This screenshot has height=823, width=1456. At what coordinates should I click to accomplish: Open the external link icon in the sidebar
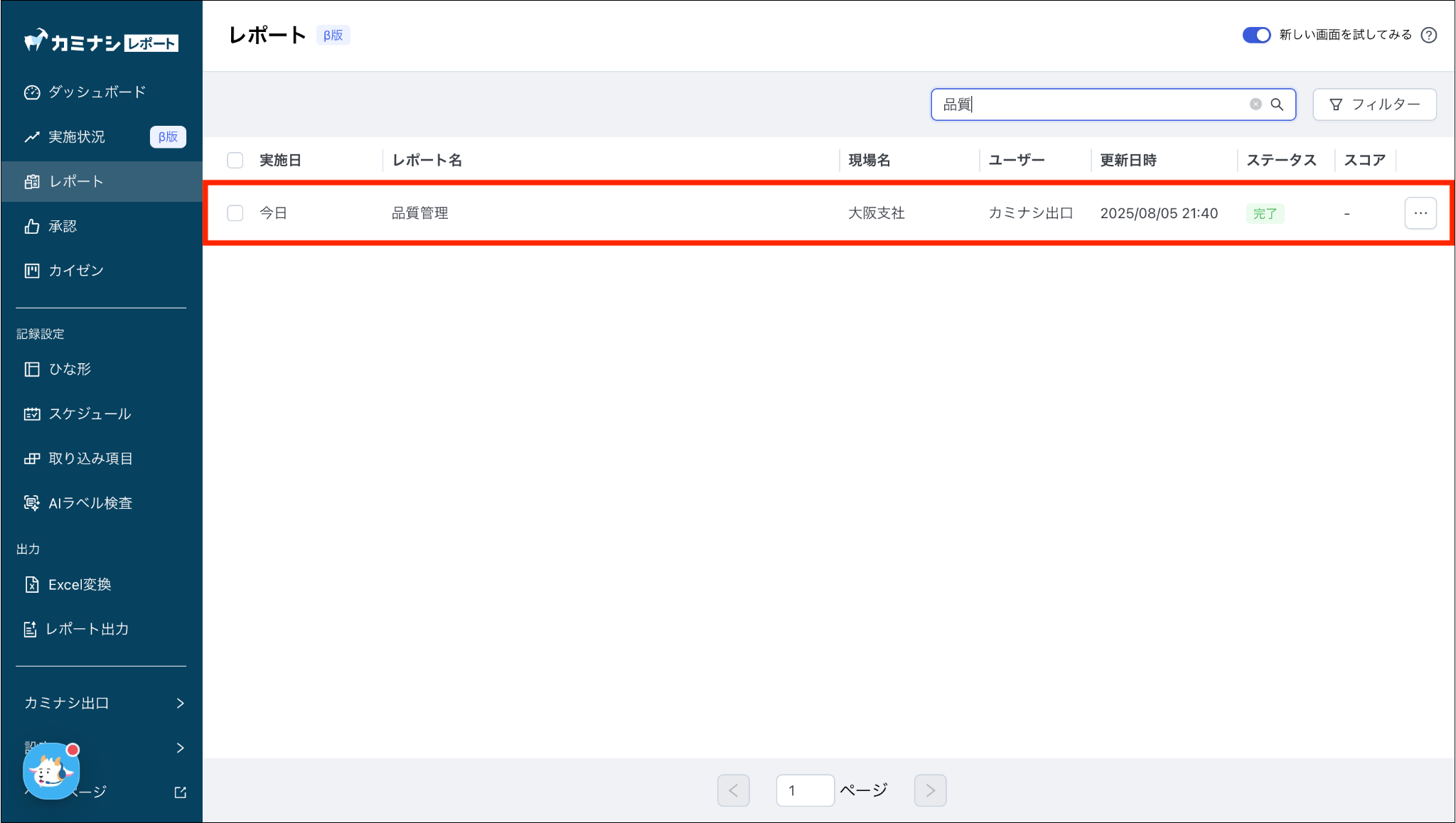[x=181, y=792]
